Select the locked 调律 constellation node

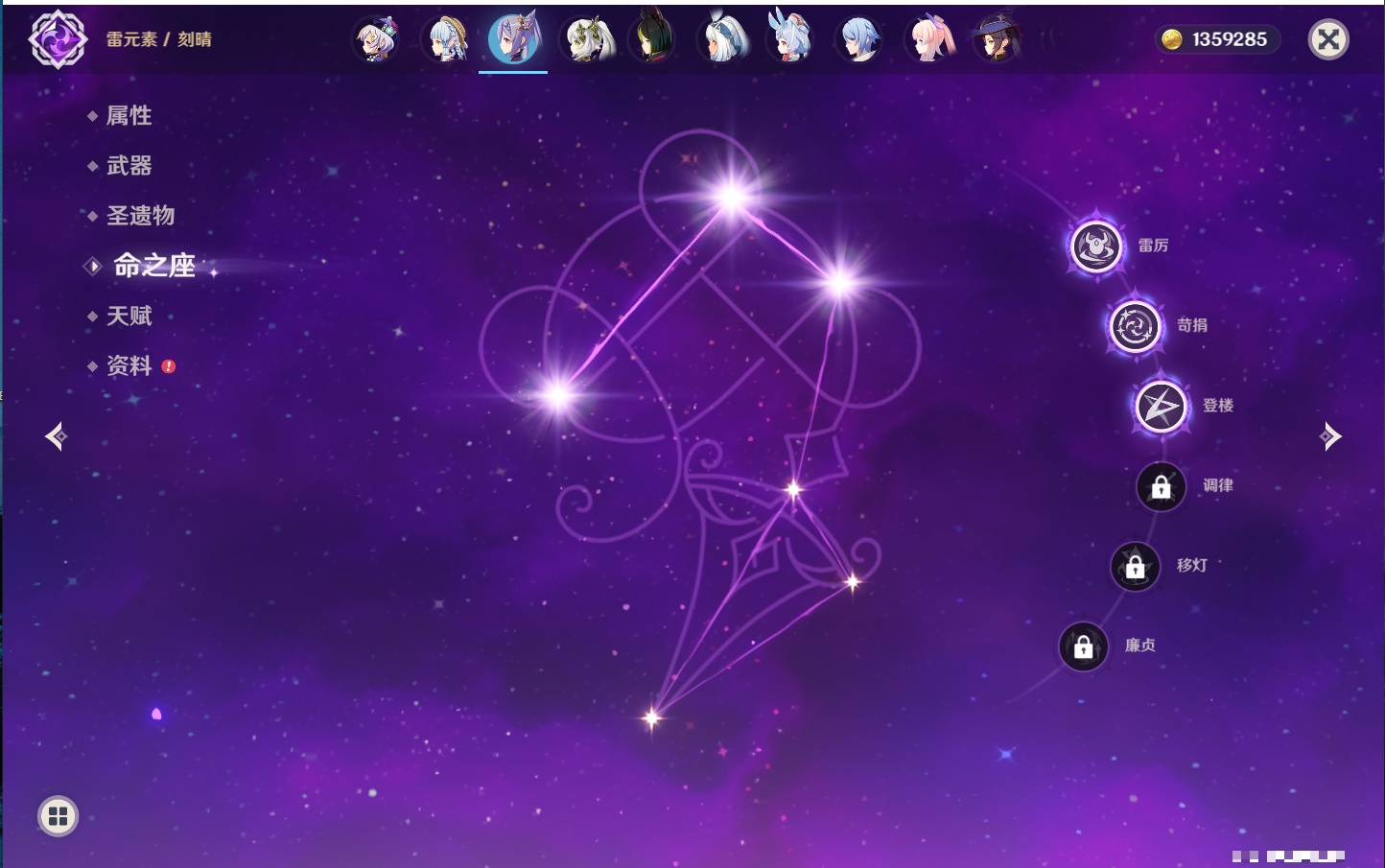1161,486
